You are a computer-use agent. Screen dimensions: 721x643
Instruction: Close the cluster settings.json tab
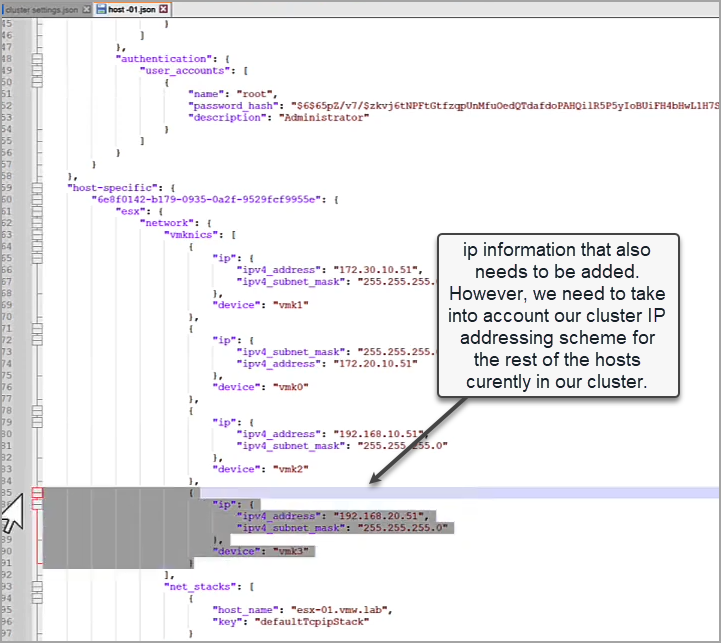(86, 9)
